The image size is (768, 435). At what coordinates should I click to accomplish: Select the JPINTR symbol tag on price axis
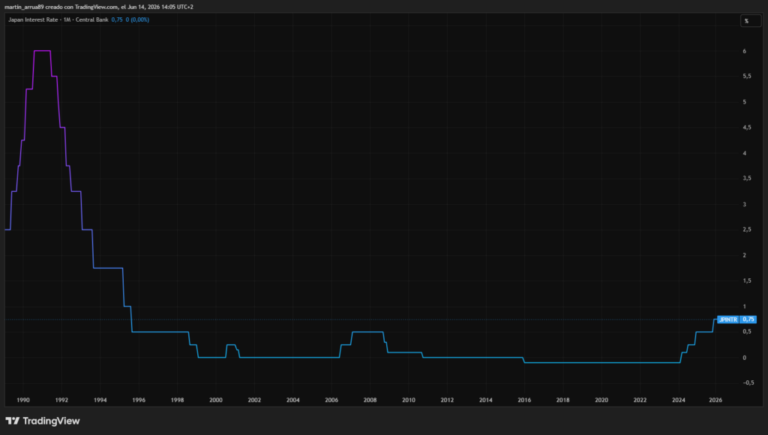pos(728,319)
